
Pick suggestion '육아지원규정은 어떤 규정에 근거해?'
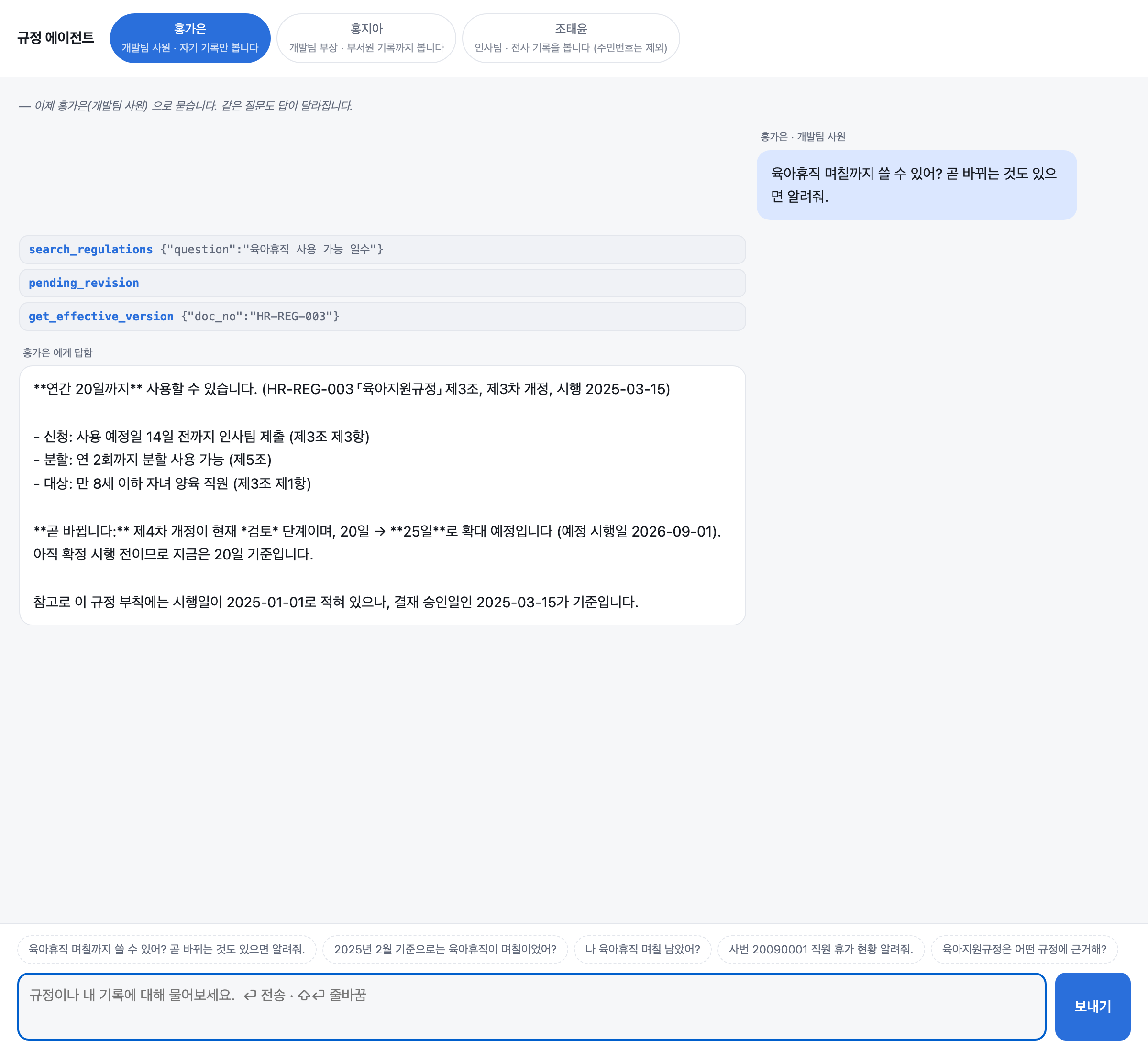(1024, 949)
